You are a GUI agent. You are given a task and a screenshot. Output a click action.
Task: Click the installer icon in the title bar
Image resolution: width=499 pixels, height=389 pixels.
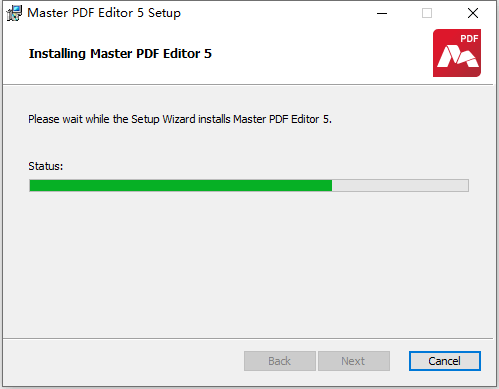(14, 13)
